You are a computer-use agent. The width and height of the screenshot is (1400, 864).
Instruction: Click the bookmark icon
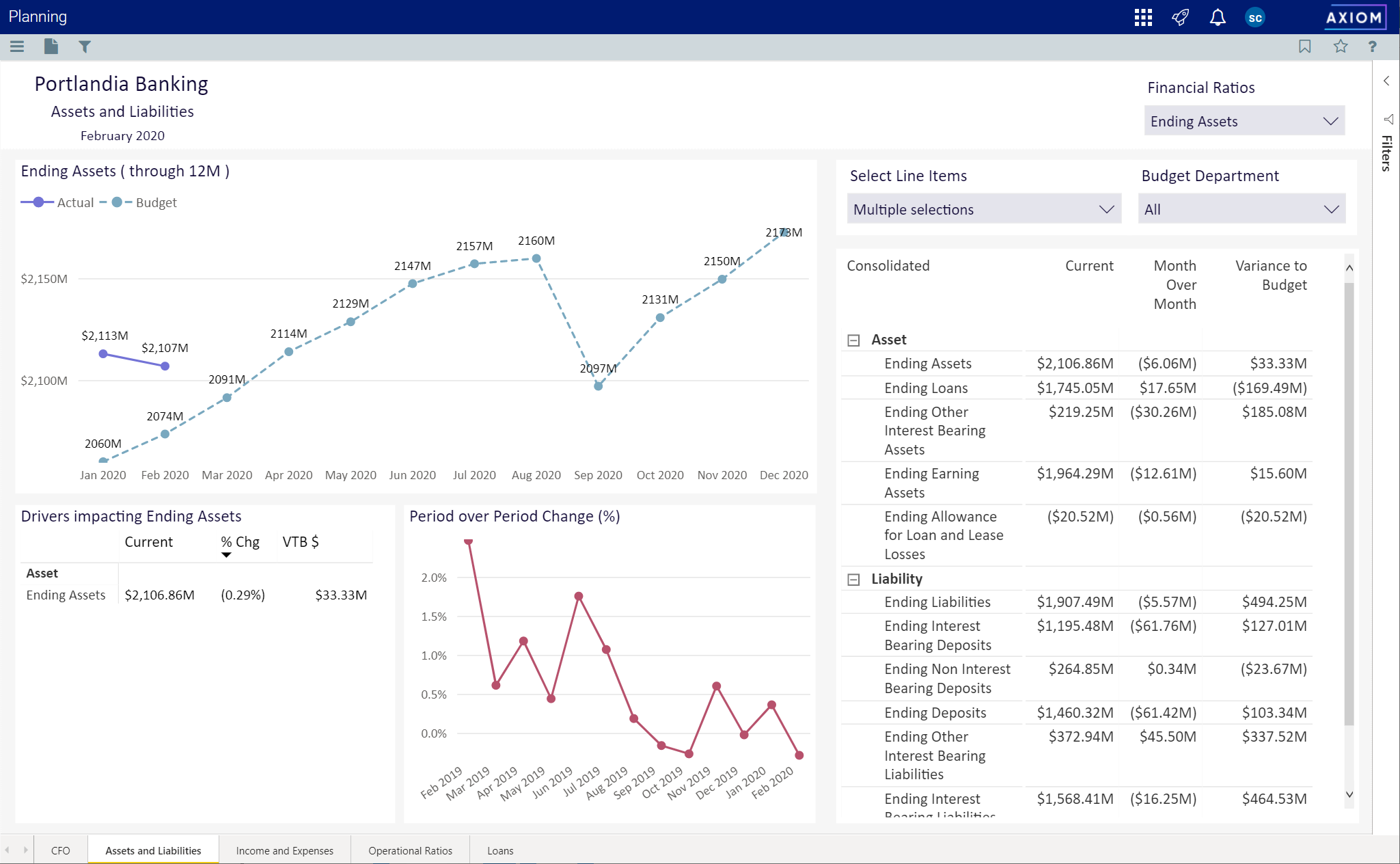coord(1305,46)
